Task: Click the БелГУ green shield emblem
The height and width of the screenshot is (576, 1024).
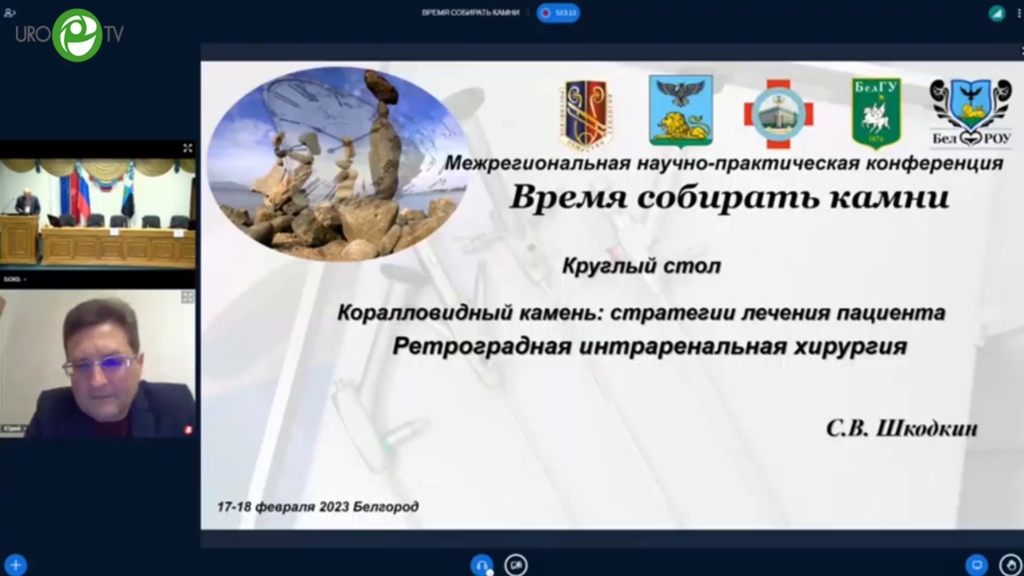Action: click(x=876, y=113)
